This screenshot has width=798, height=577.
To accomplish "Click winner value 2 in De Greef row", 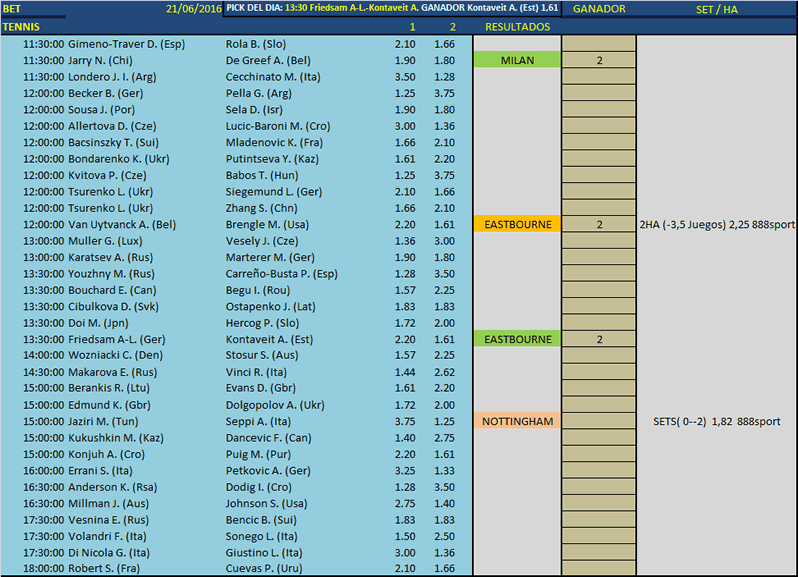I will coord(599,60).
